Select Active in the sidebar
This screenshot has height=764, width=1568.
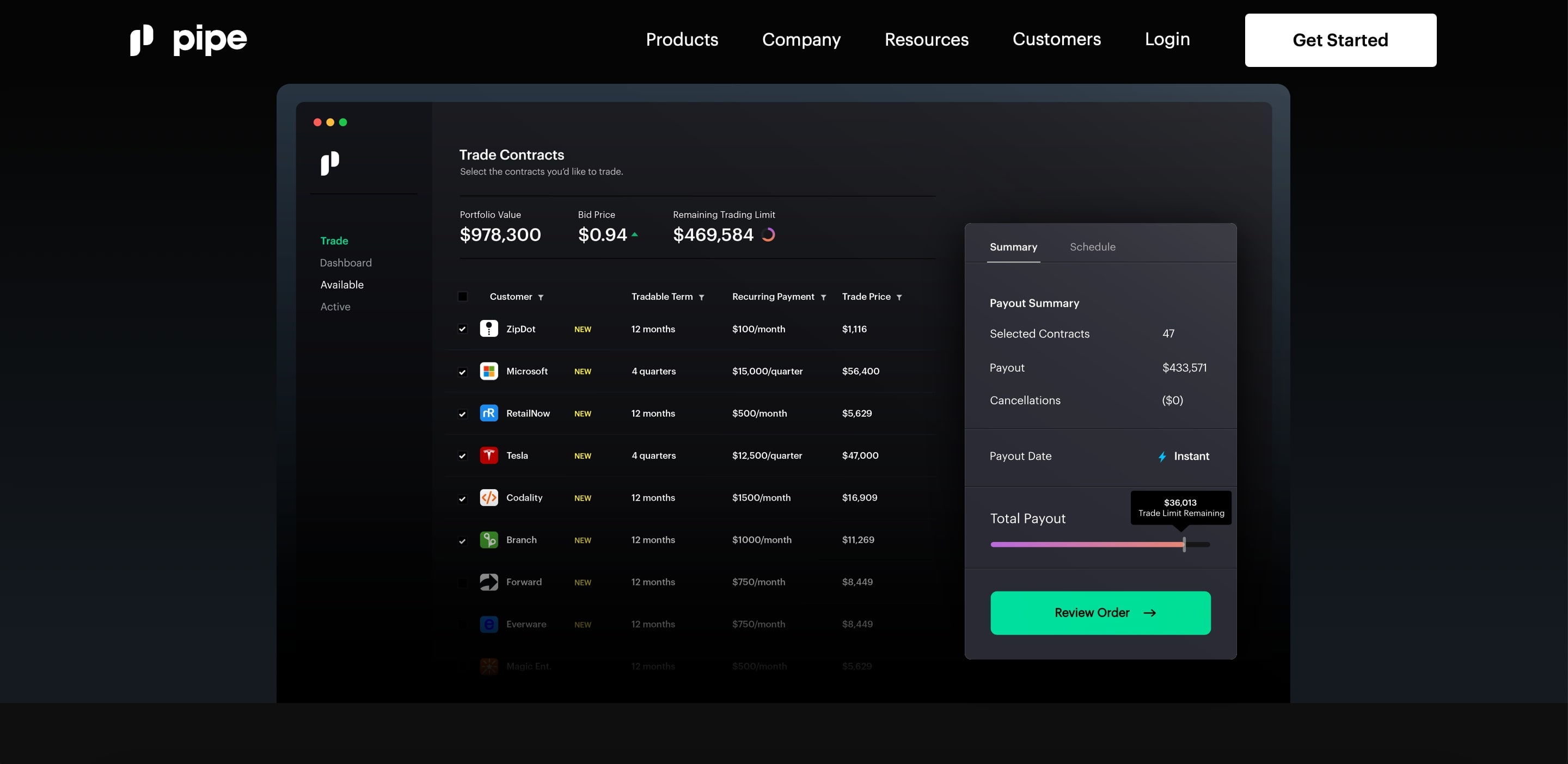[335, 306]
